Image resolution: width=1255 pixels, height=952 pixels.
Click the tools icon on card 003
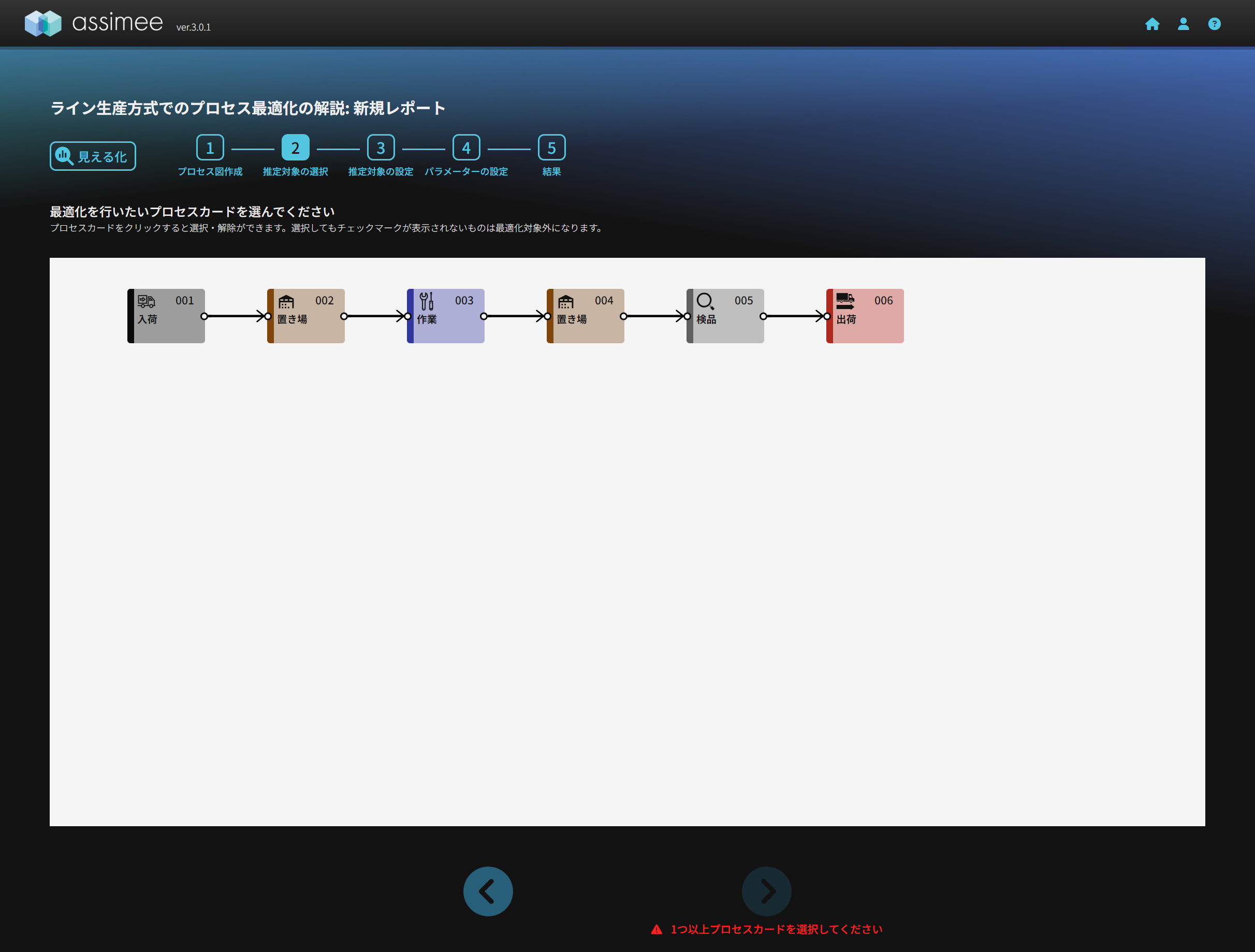coord(427,301)
